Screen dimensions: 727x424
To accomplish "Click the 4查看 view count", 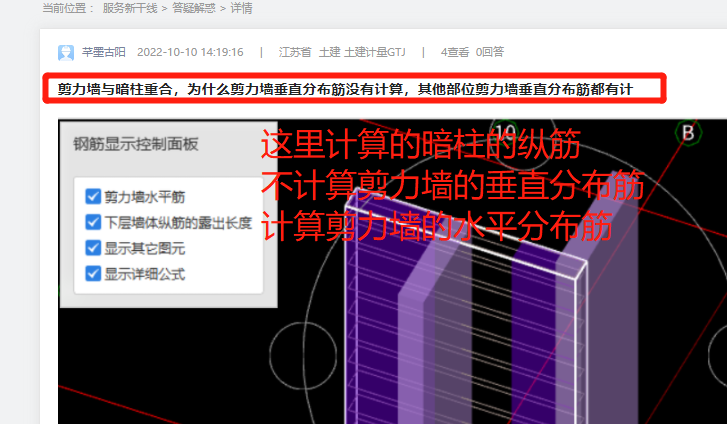I will (455, 52).
